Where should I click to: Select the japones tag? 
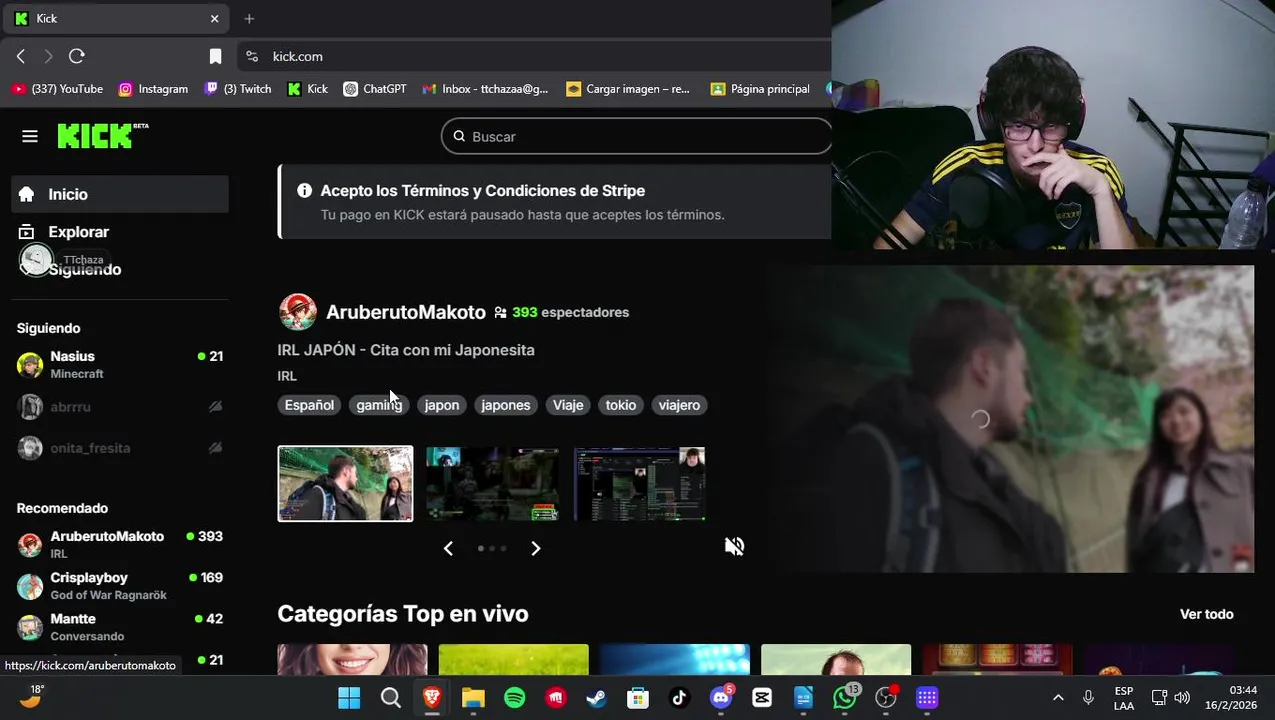(505, 405)
